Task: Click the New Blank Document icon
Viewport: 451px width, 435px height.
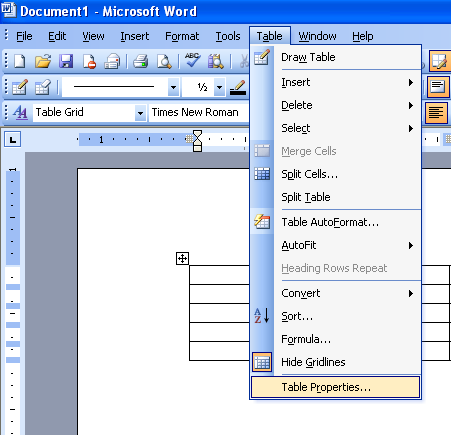Action: tap(20, 61)
